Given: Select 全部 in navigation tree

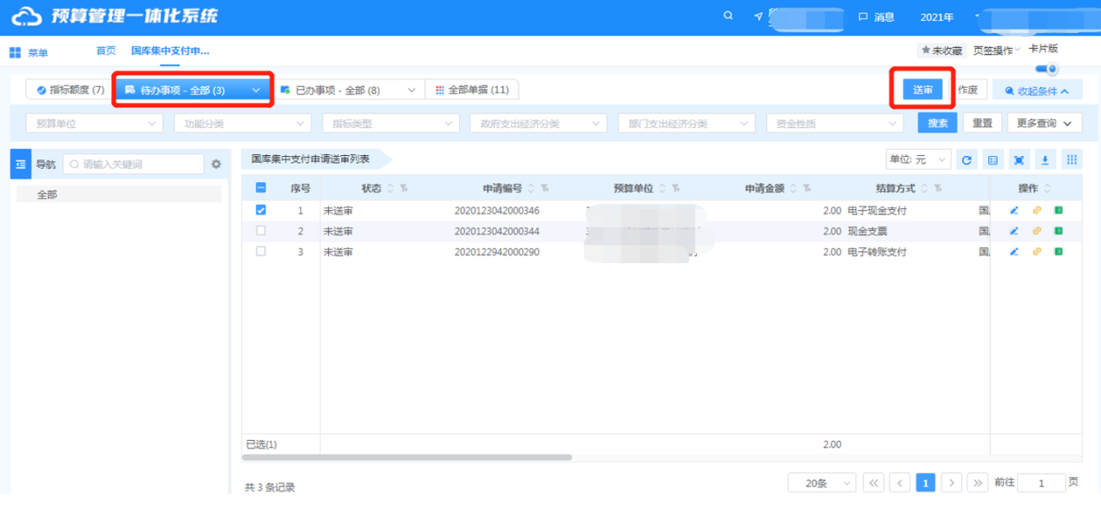Looking at the screenshot, I should point(119,195).
